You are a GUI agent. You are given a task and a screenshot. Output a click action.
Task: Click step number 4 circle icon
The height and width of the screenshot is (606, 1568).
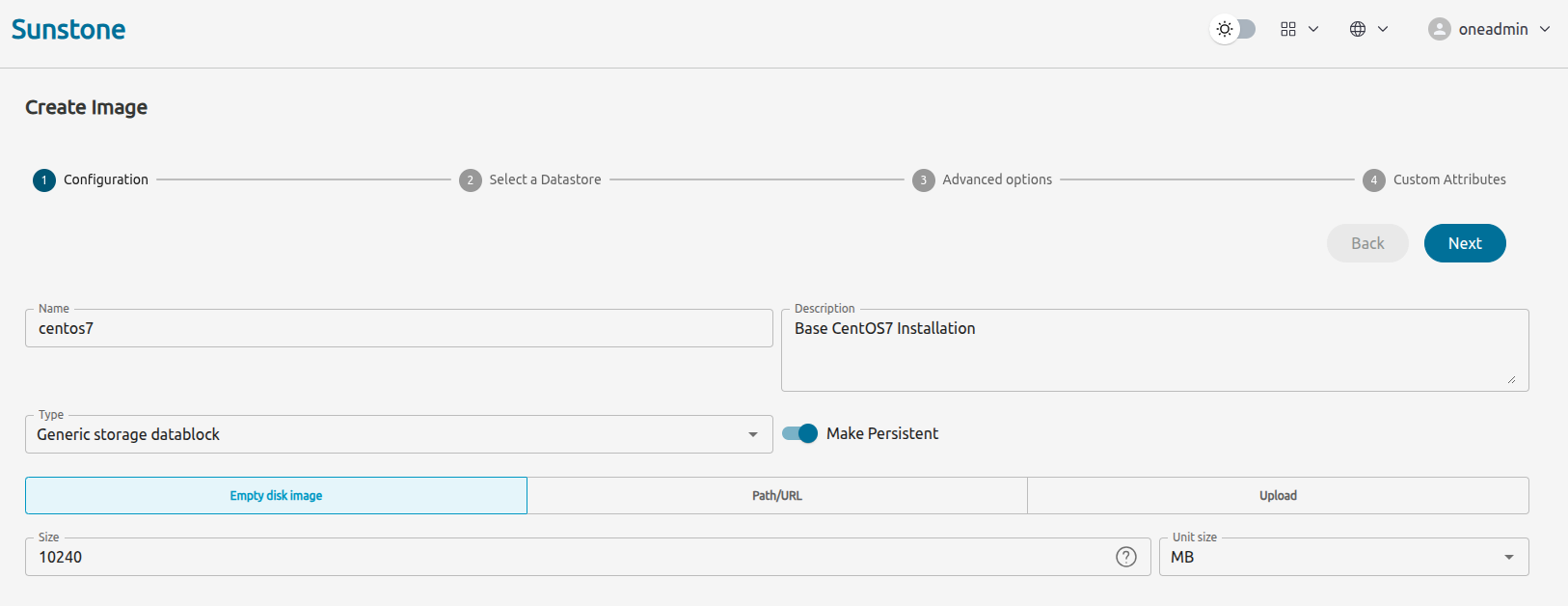1374,180
